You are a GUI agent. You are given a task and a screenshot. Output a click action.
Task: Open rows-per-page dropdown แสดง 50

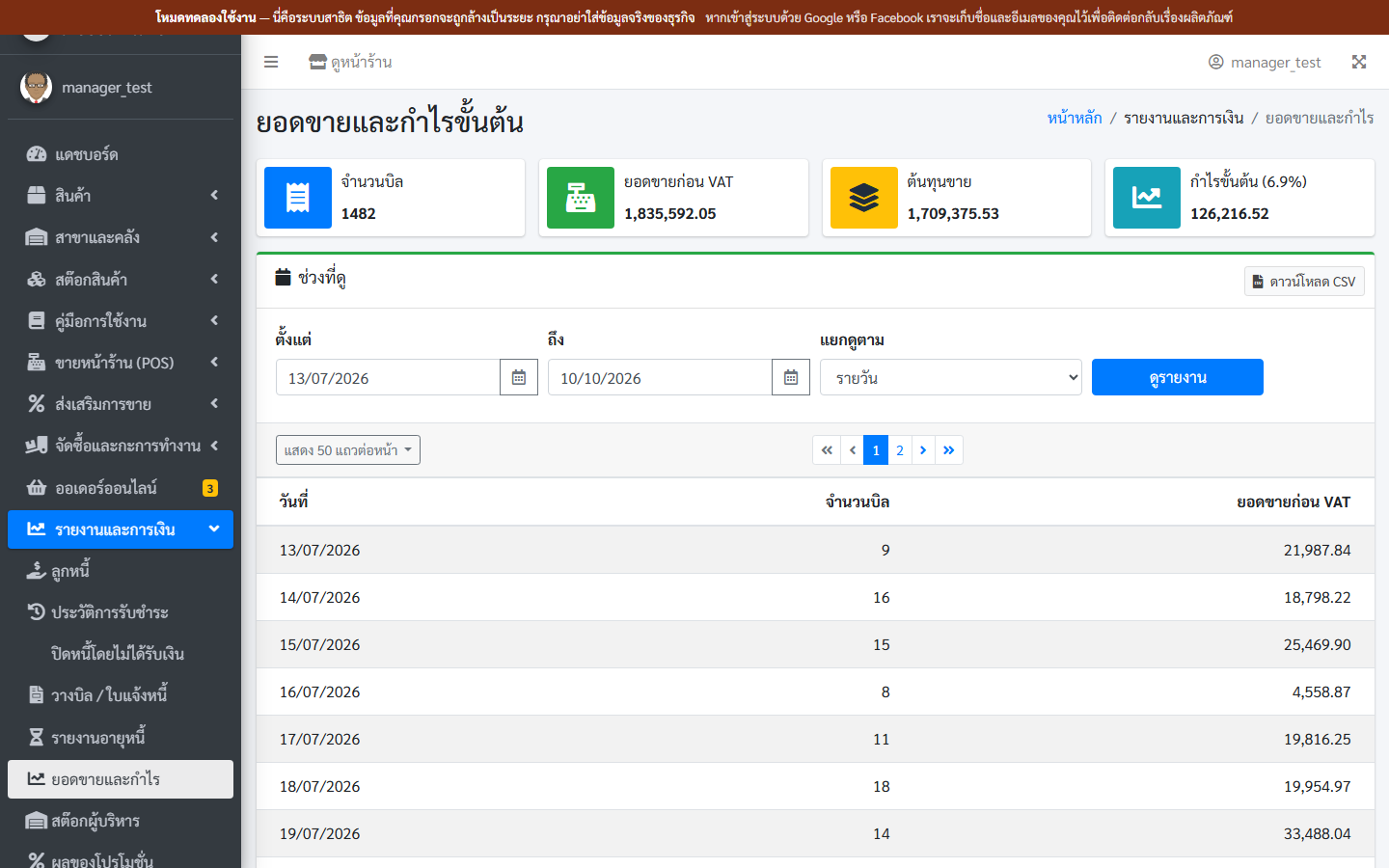coord(348,450)
